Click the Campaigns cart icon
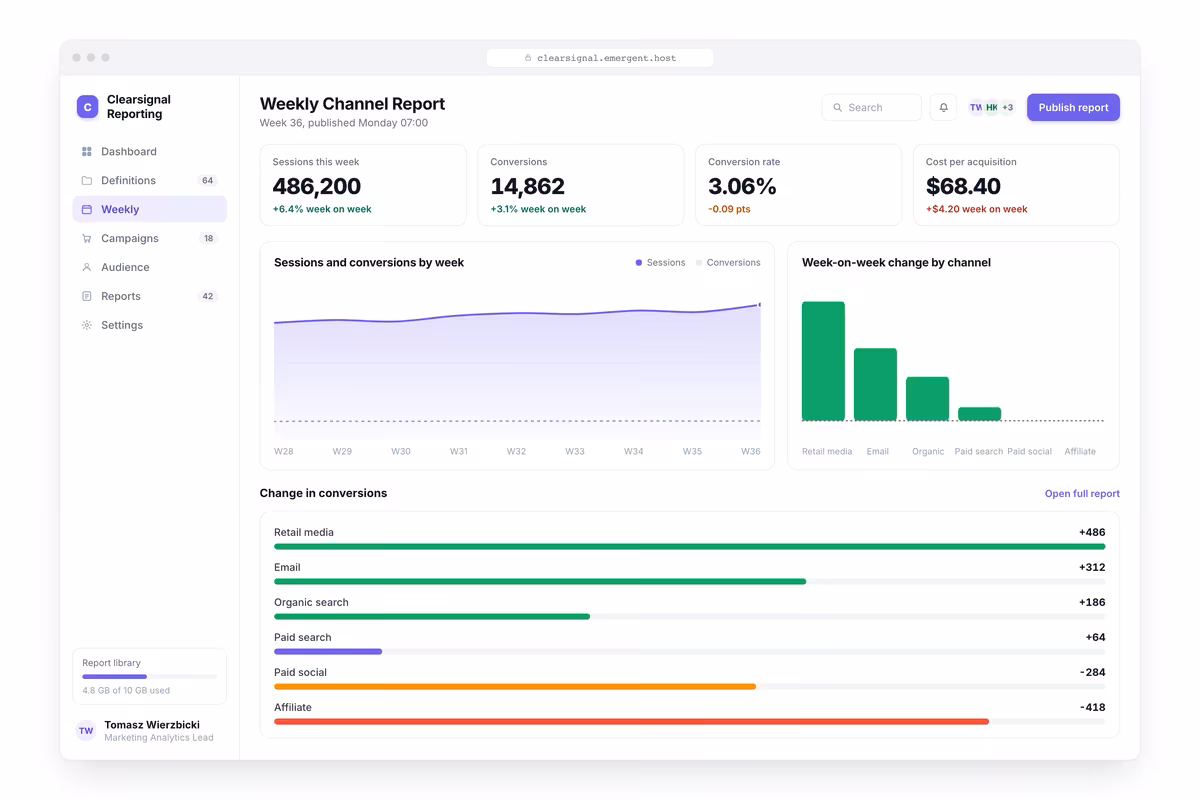Viewport: 1200px width, 800px height. 87,239
